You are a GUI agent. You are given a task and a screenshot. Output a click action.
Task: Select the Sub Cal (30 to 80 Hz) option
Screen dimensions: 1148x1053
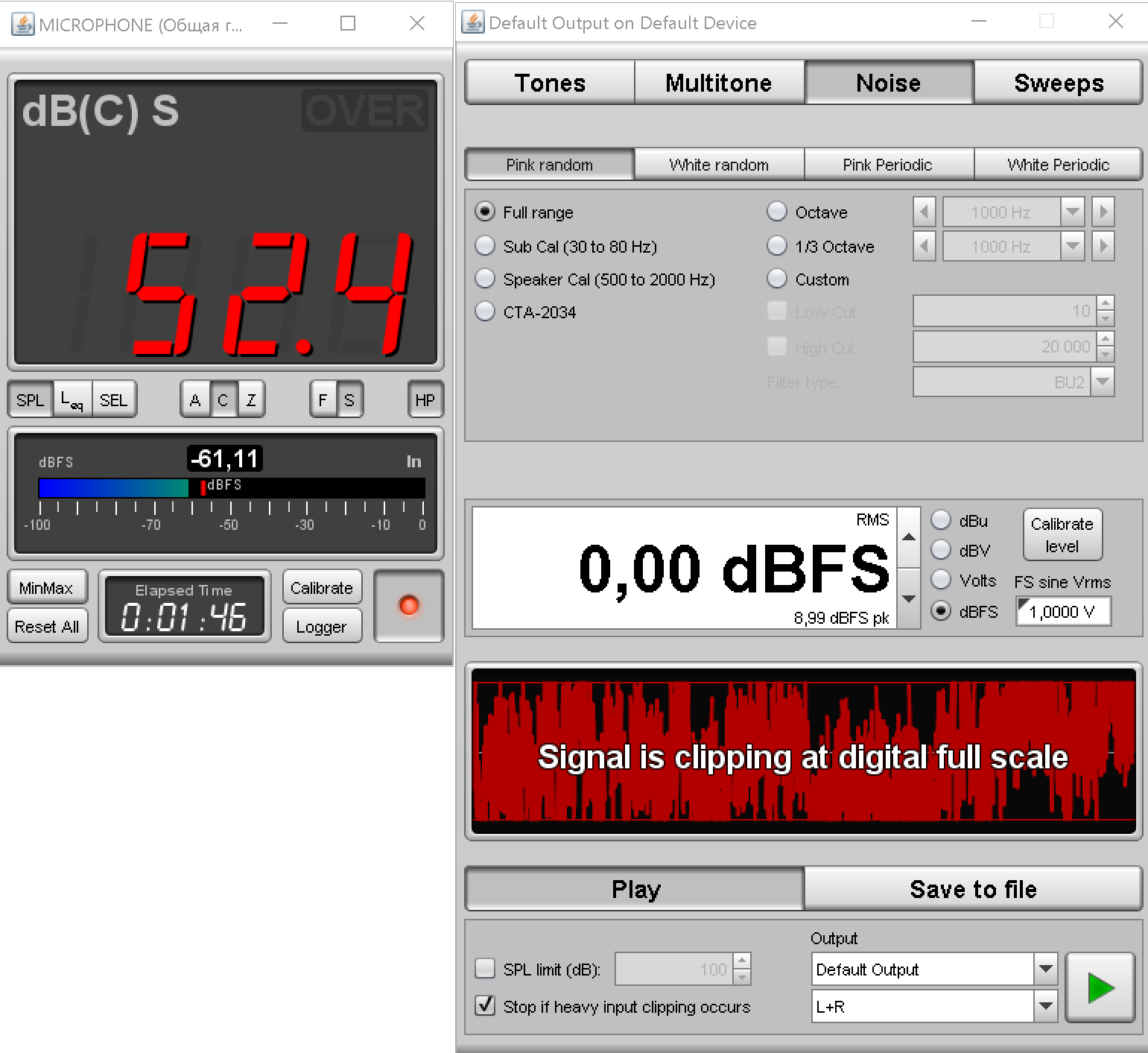(x=486, y=246)
